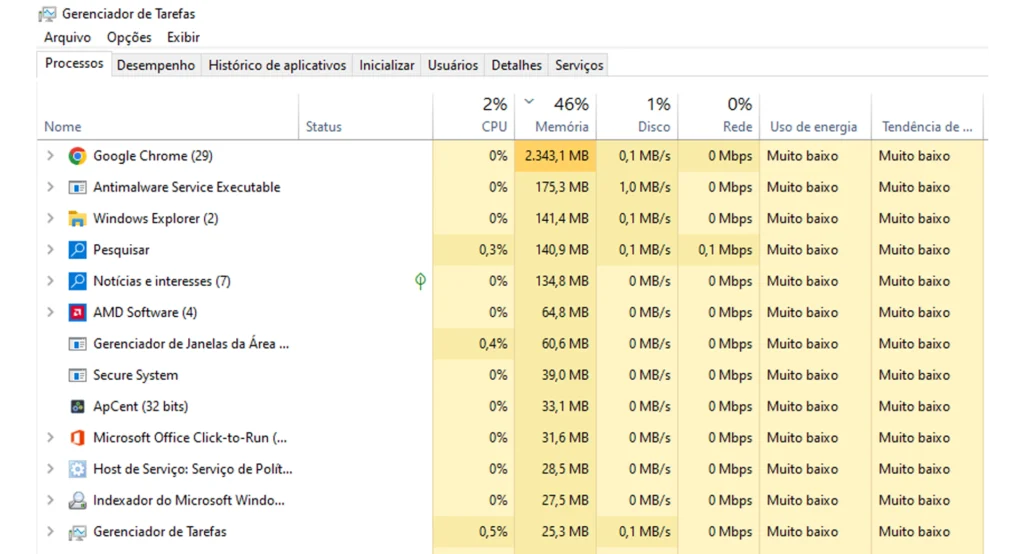Open the Serviços tab

pyautogui.click(x=579, y=65)
